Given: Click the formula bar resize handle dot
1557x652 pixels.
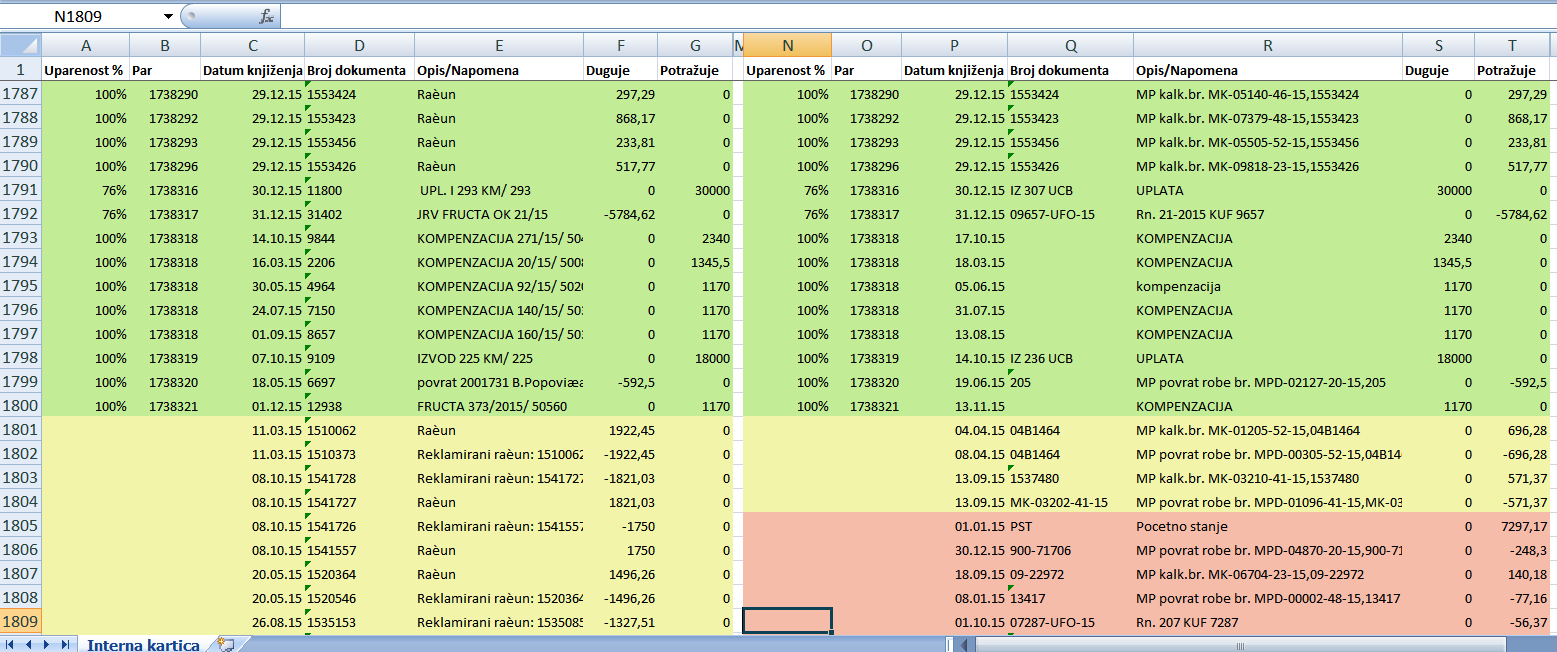Looking at the screenshot, I should click(x=191, y=16).
